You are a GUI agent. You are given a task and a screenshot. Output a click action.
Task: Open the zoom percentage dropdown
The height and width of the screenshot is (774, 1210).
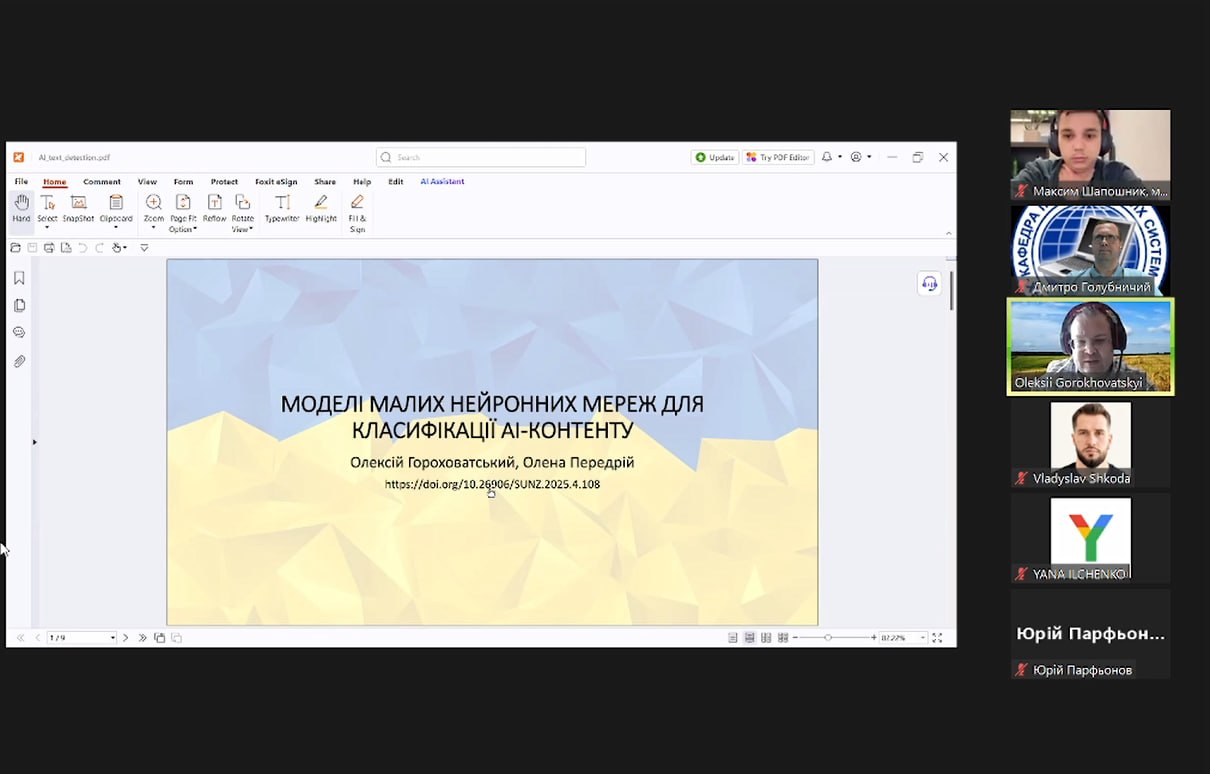[922, 638]
